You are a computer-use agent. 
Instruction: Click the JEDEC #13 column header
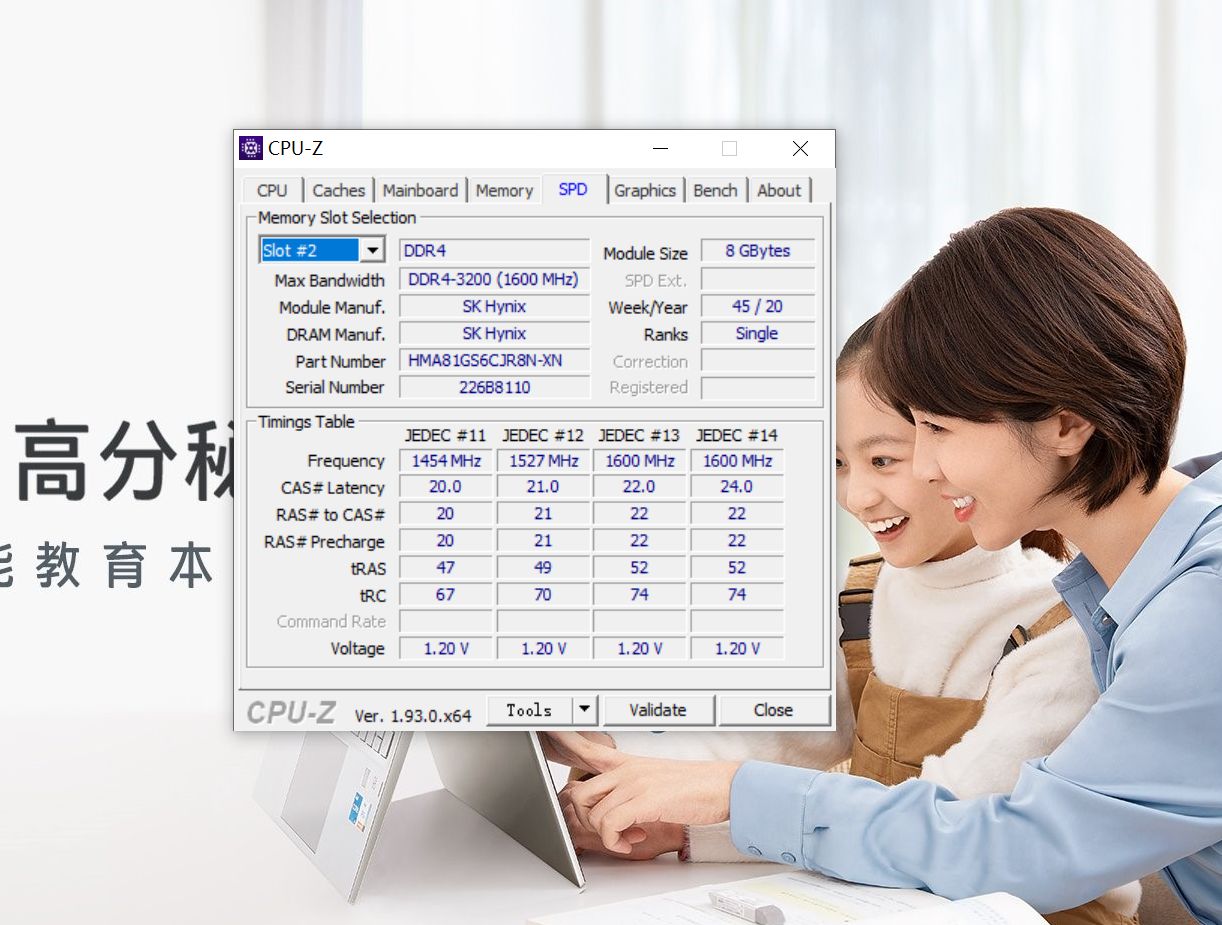tap(639, 435)
